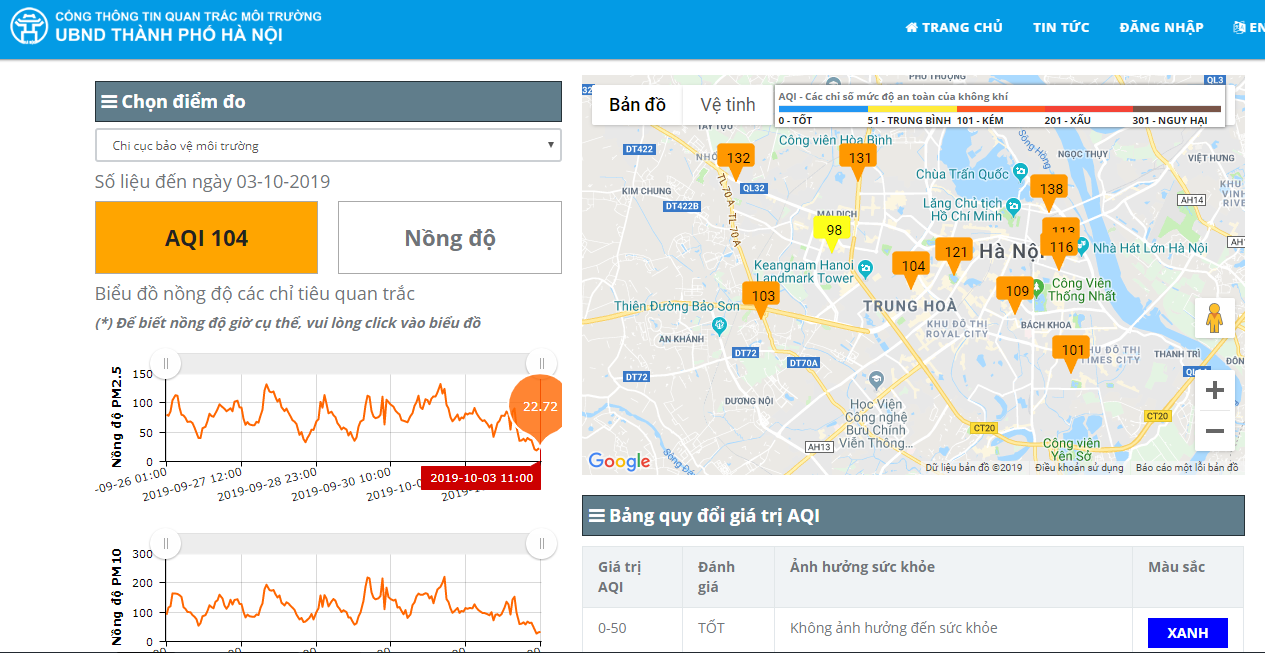Select the AQI 109 map marker
This screenshot has width=1265, height=653.
pos(1016,291)
